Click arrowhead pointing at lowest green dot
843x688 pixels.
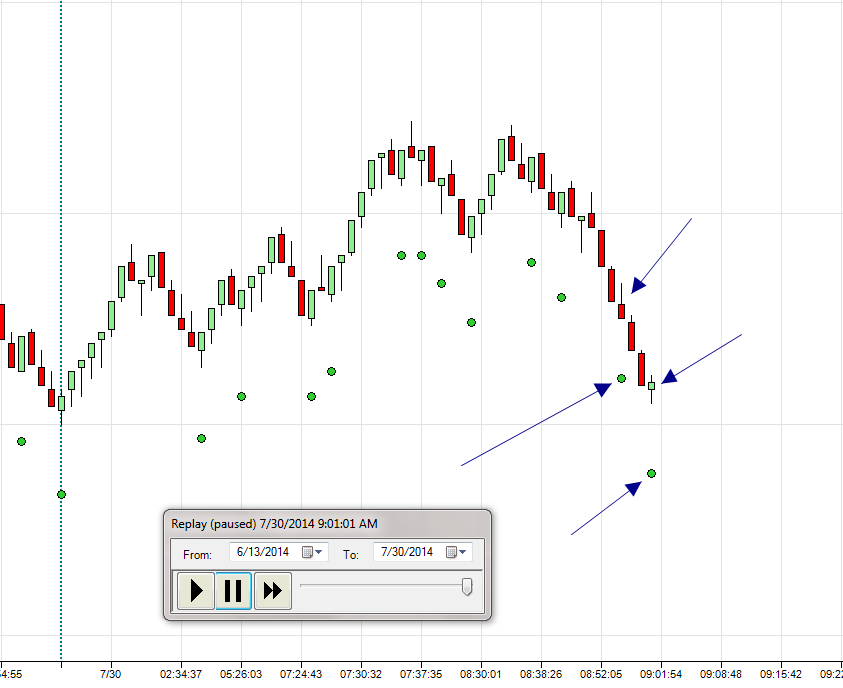(634, 488)
